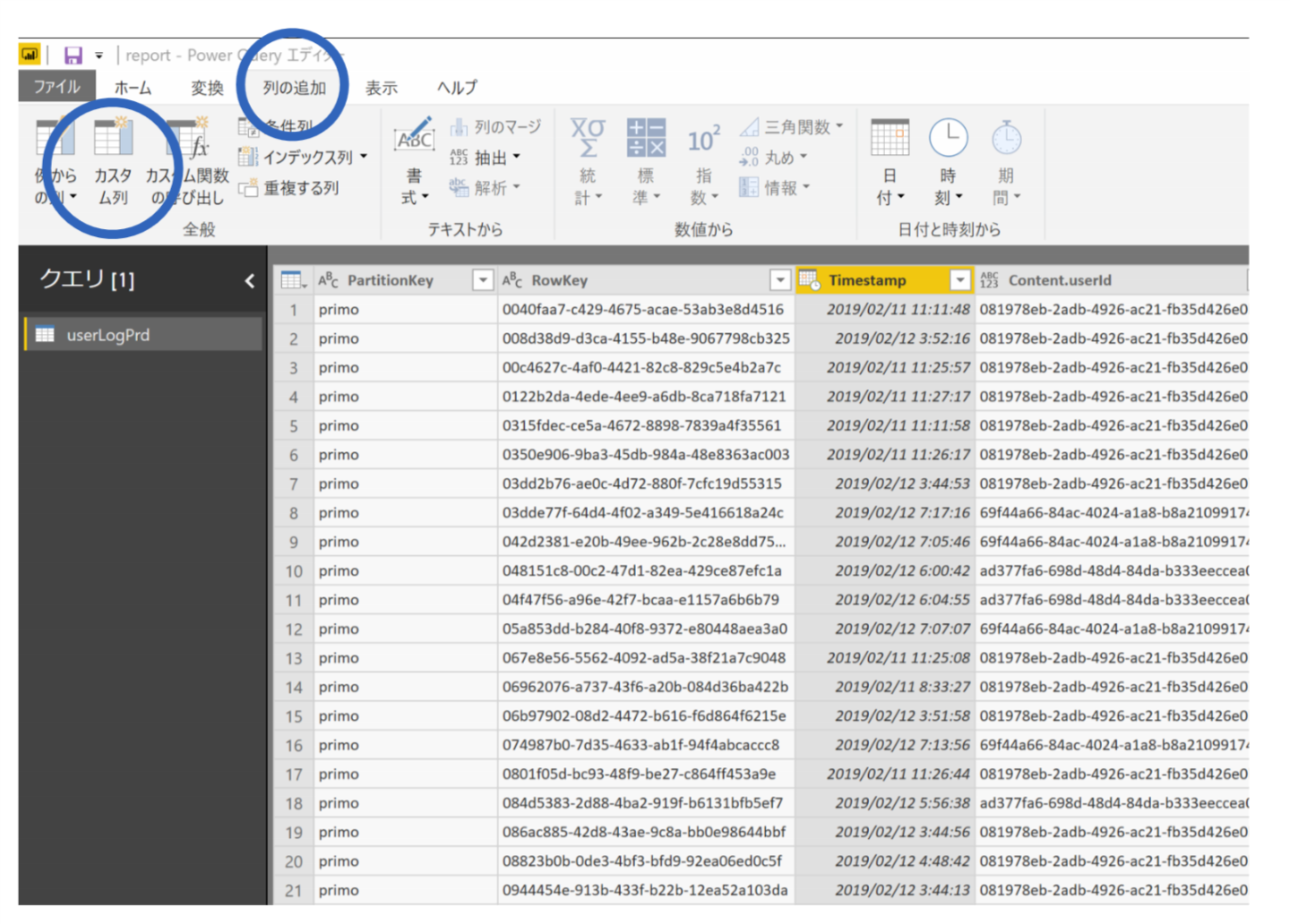Click the 条件列 (Conditional Column) icon
Screen dimensions: 1290x924
[x=248, y=126]
